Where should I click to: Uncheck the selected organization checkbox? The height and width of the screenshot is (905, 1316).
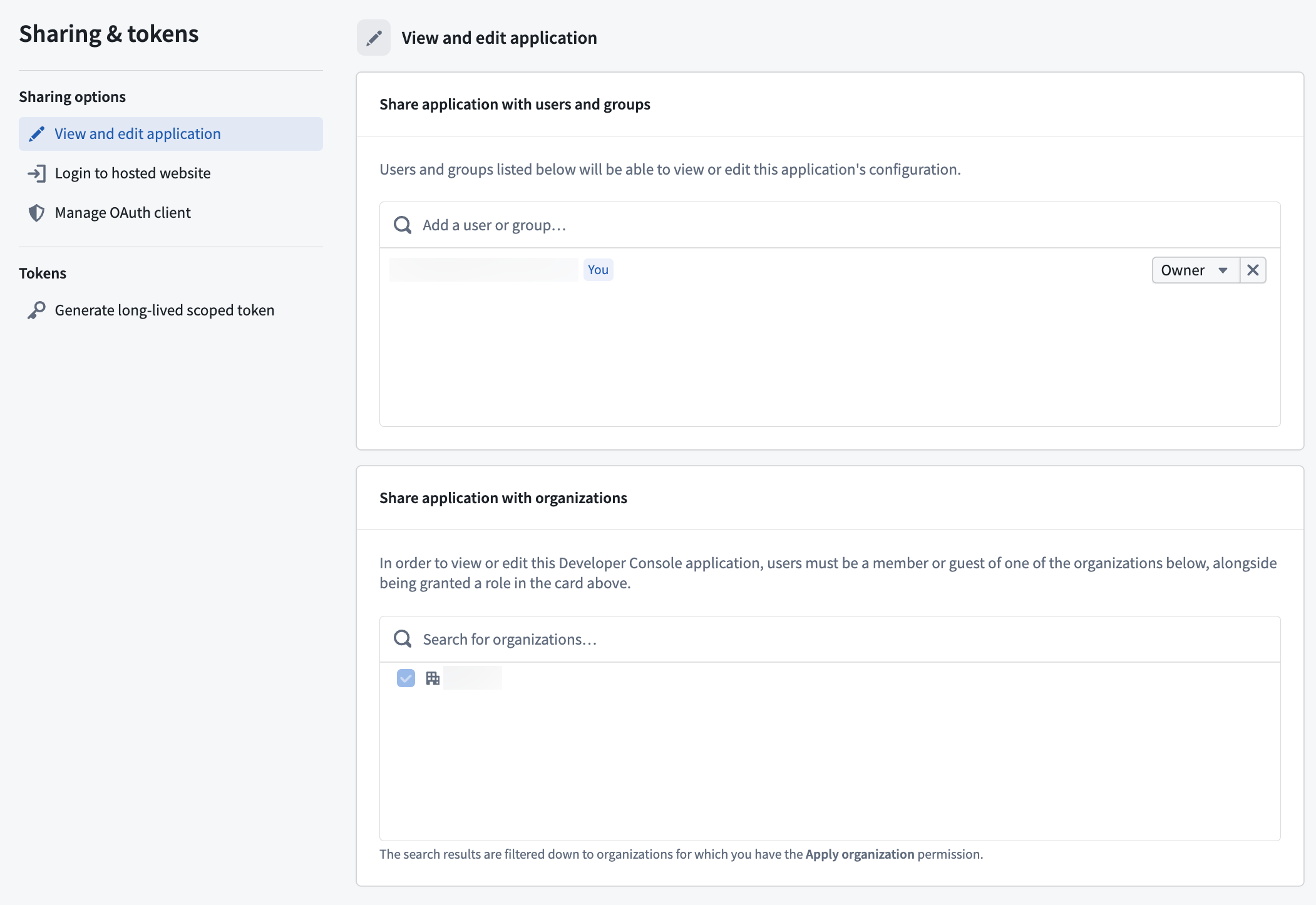click(x=406, y=678)
